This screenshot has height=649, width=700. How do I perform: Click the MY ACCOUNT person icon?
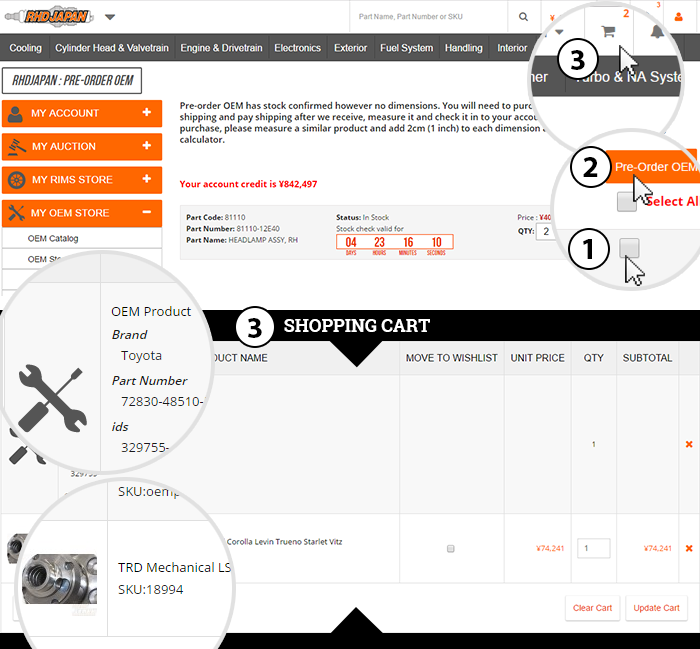pyautogui.click(x=15, y=114)
